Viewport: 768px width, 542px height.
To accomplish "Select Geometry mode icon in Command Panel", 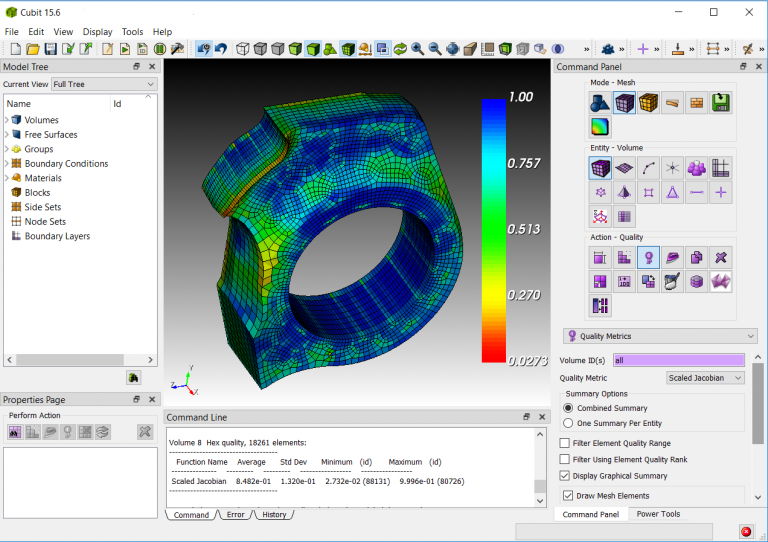I will click(x=600, y=103).
